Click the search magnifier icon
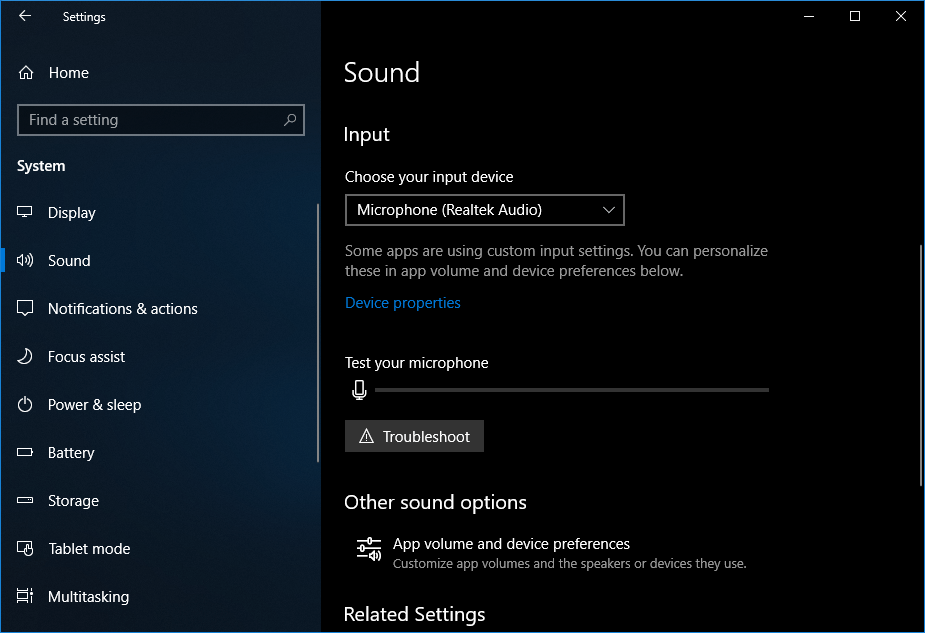The width and height of the screenshot is (925, 633). click(x=290, y=120)
